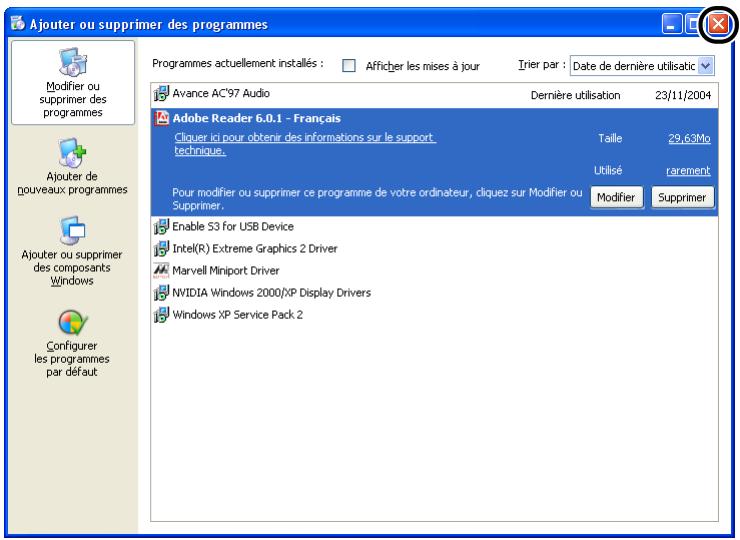
Task: Click the 23/11/2004 last used date
Action: click(683, 95)
